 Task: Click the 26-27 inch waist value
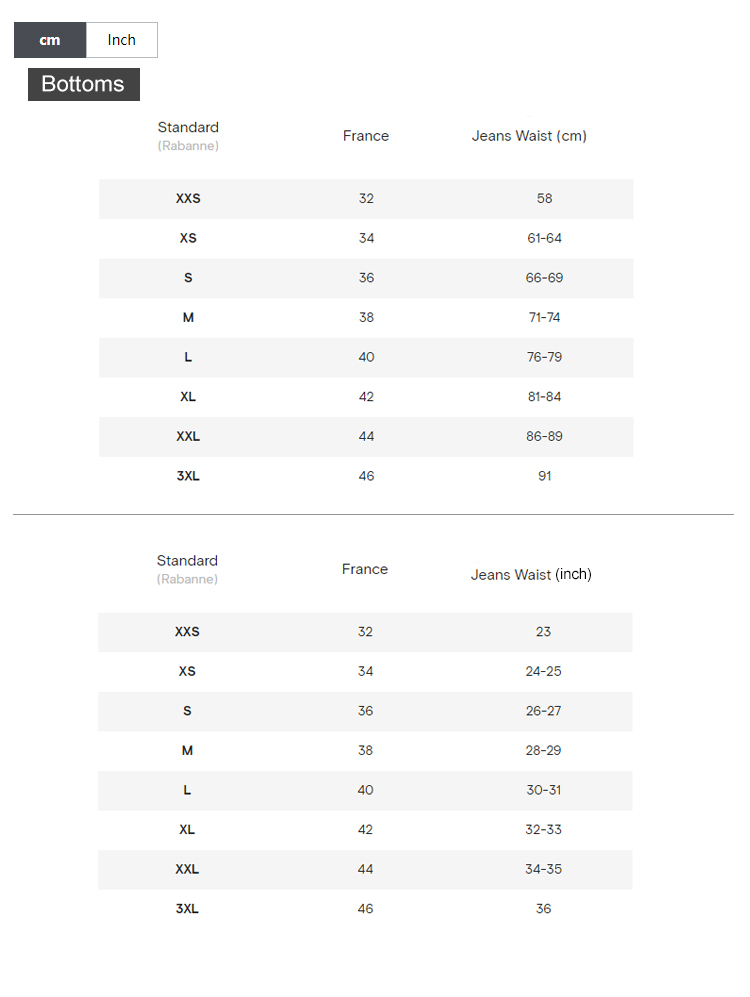(543, 711)
